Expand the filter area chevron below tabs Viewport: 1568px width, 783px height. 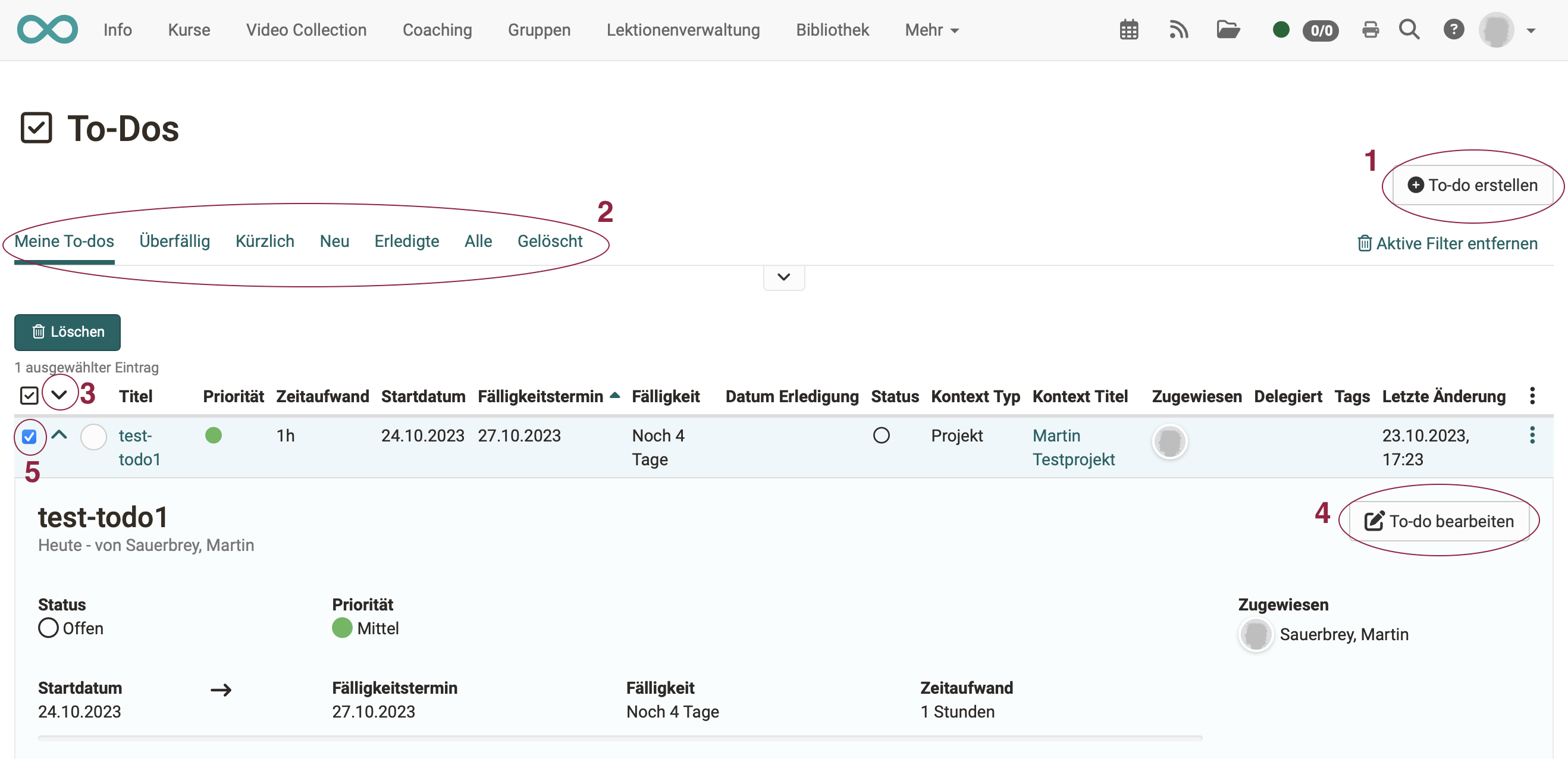pos(783,278)
